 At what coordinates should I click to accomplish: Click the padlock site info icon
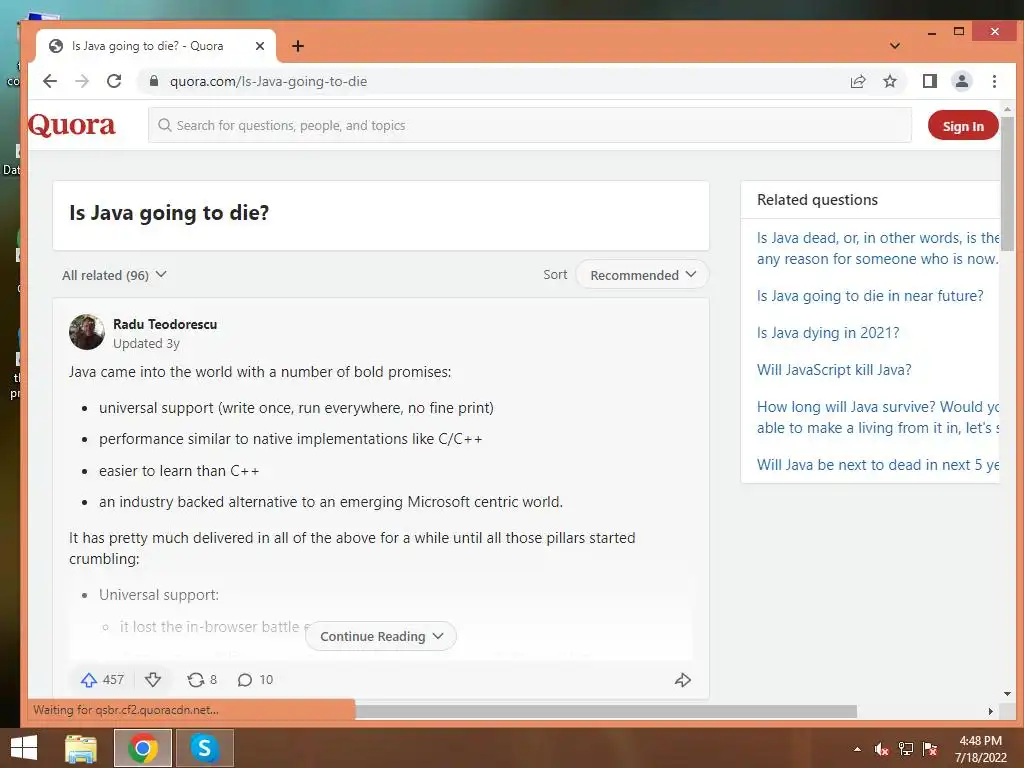click(154, 81)
